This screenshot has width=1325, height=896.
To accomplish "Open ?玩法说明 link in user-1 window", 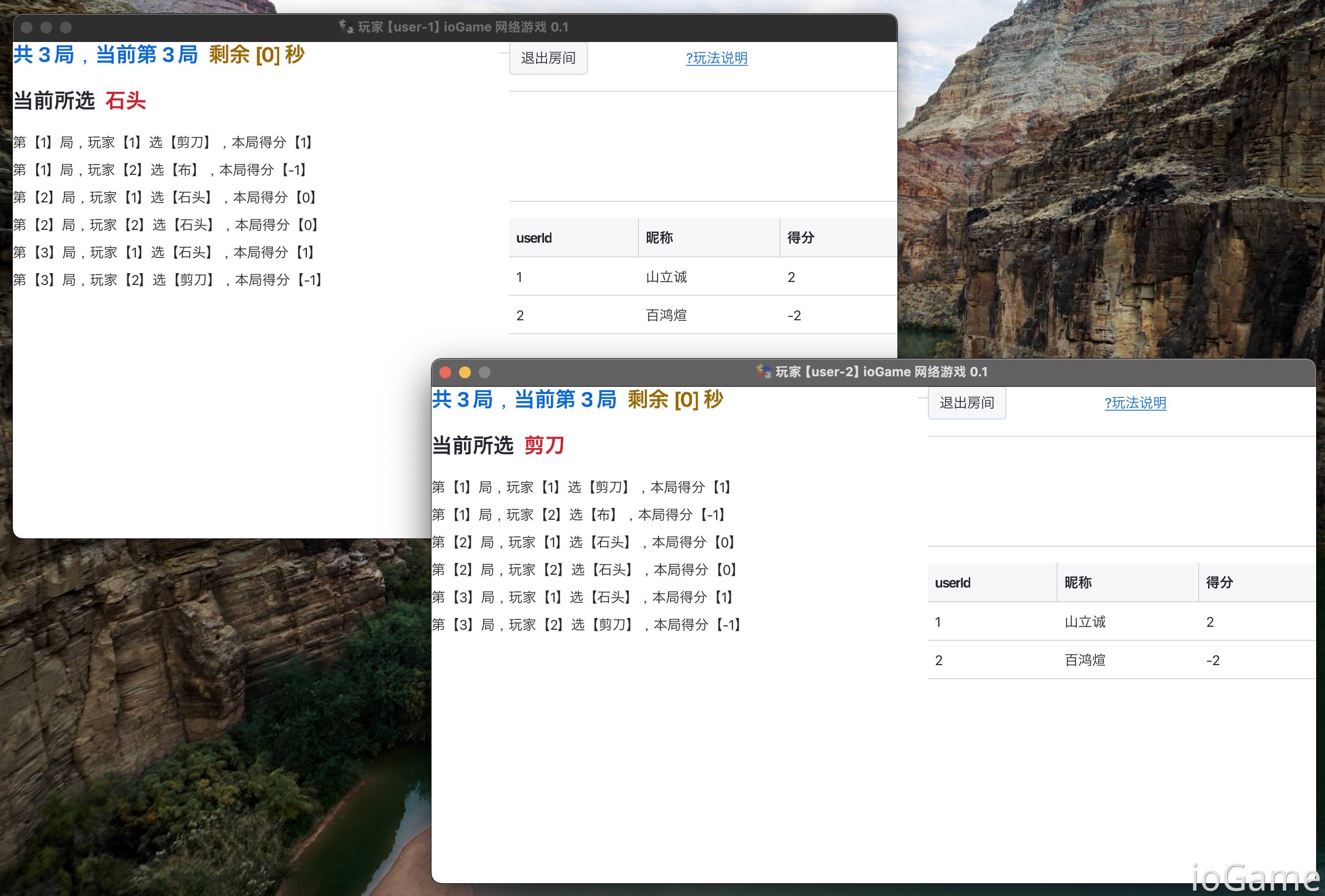I will pos(716,58).
